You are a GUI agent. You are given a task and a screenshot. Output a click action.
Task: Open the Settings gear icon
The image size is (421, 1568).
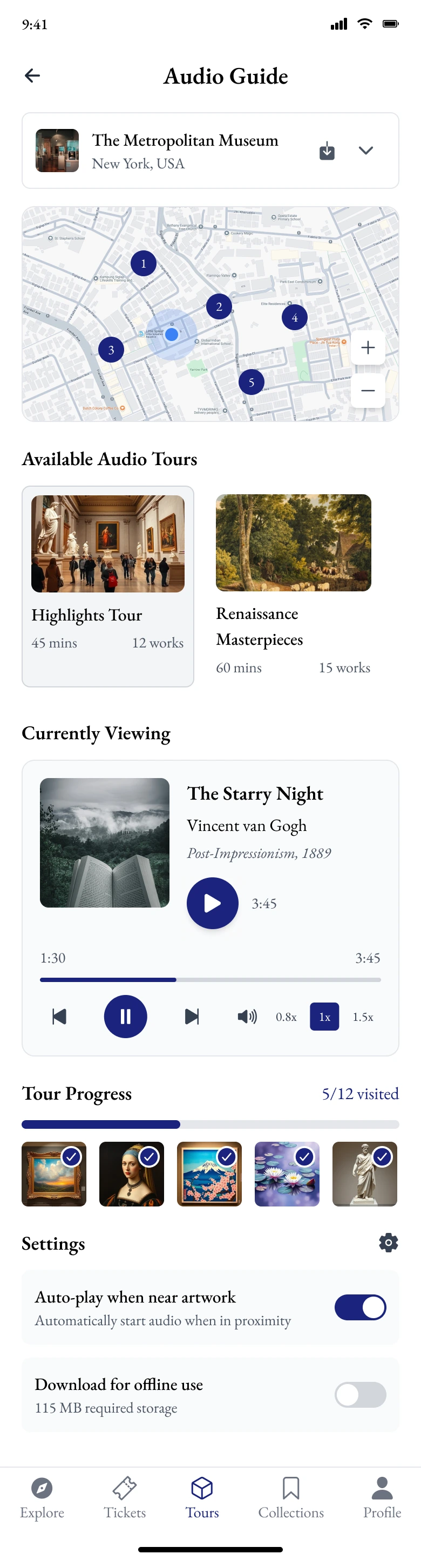pos(388,1242)
